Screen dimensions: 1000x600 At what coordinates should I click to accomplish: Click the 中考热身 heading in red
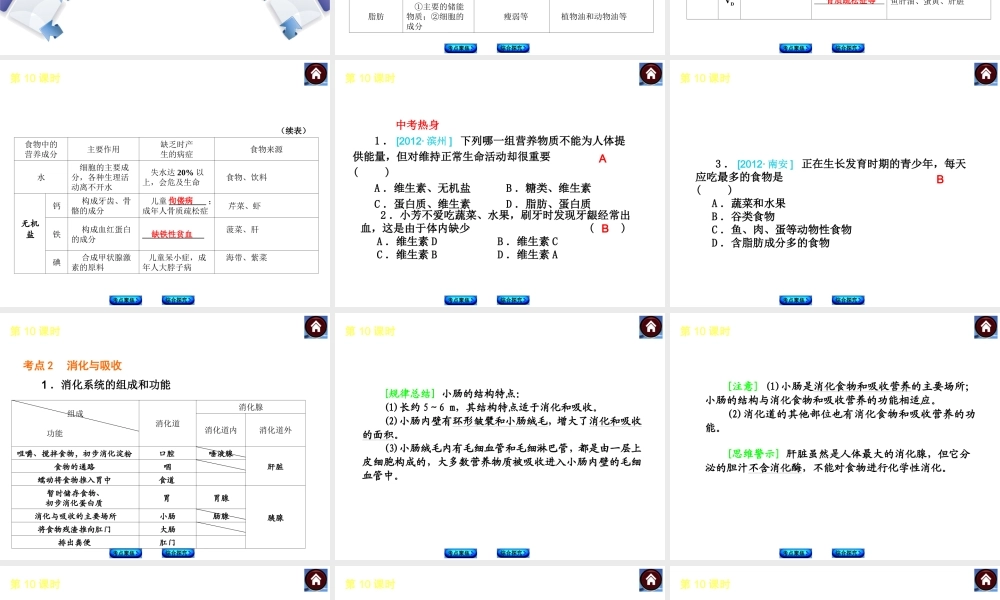pos(418,125)
